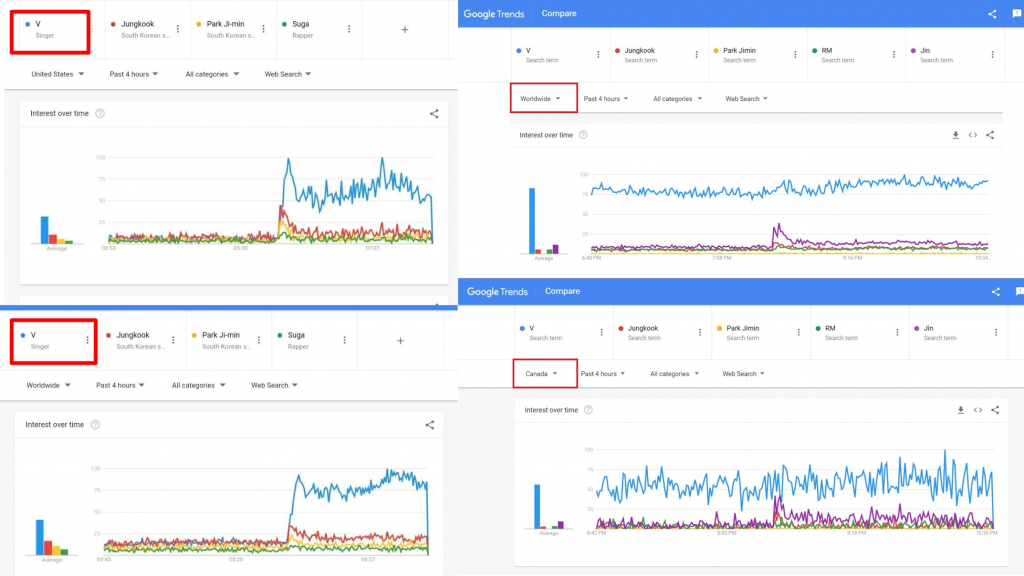
Task: Open the United States region dropdown
Action: point(57,74)
